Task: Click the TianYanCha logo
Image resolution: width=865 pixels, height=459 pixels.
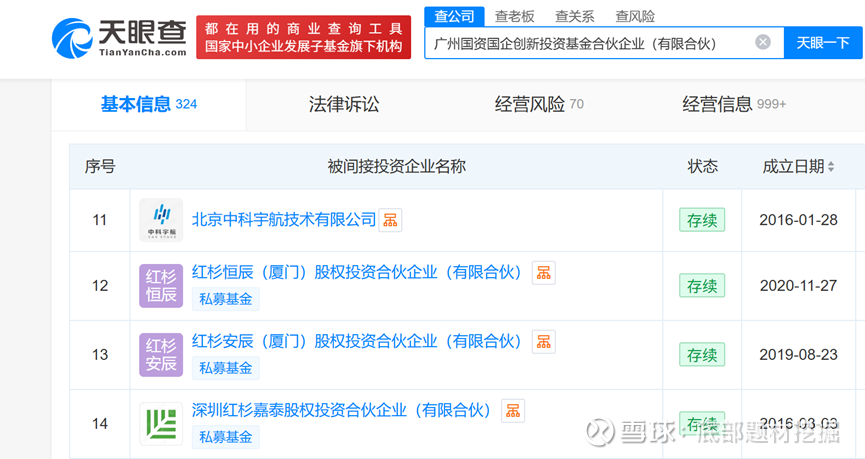Action: (119, 38)
